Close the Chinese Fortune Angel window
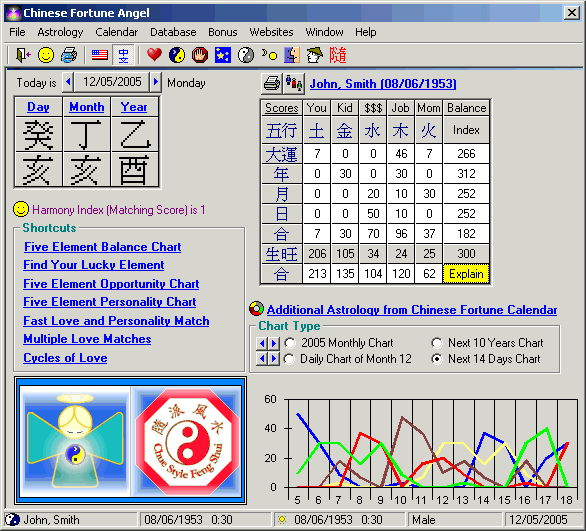Image resolution: width=586 pixels, height=531 pixels. [572, 13]
